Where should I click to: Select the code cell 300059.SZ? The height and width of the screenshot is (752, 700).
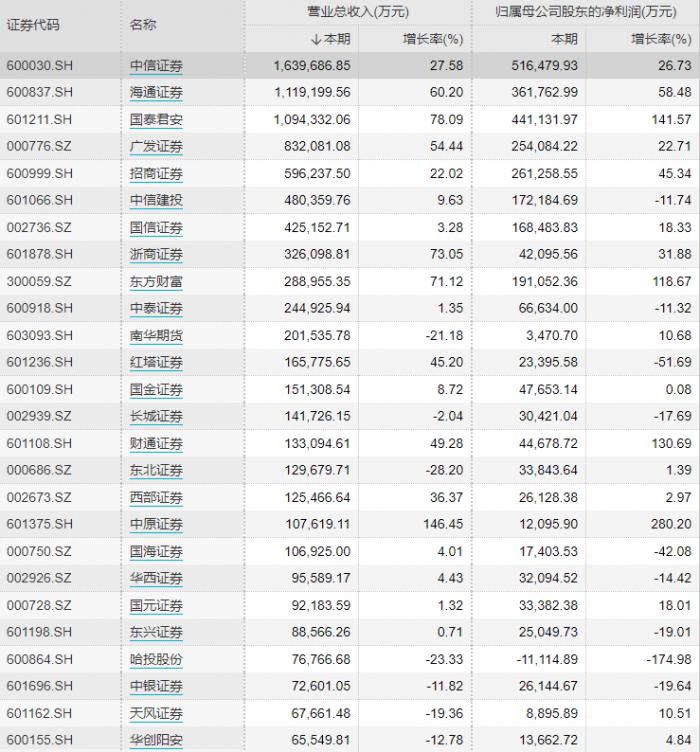(x=39, y=281)
